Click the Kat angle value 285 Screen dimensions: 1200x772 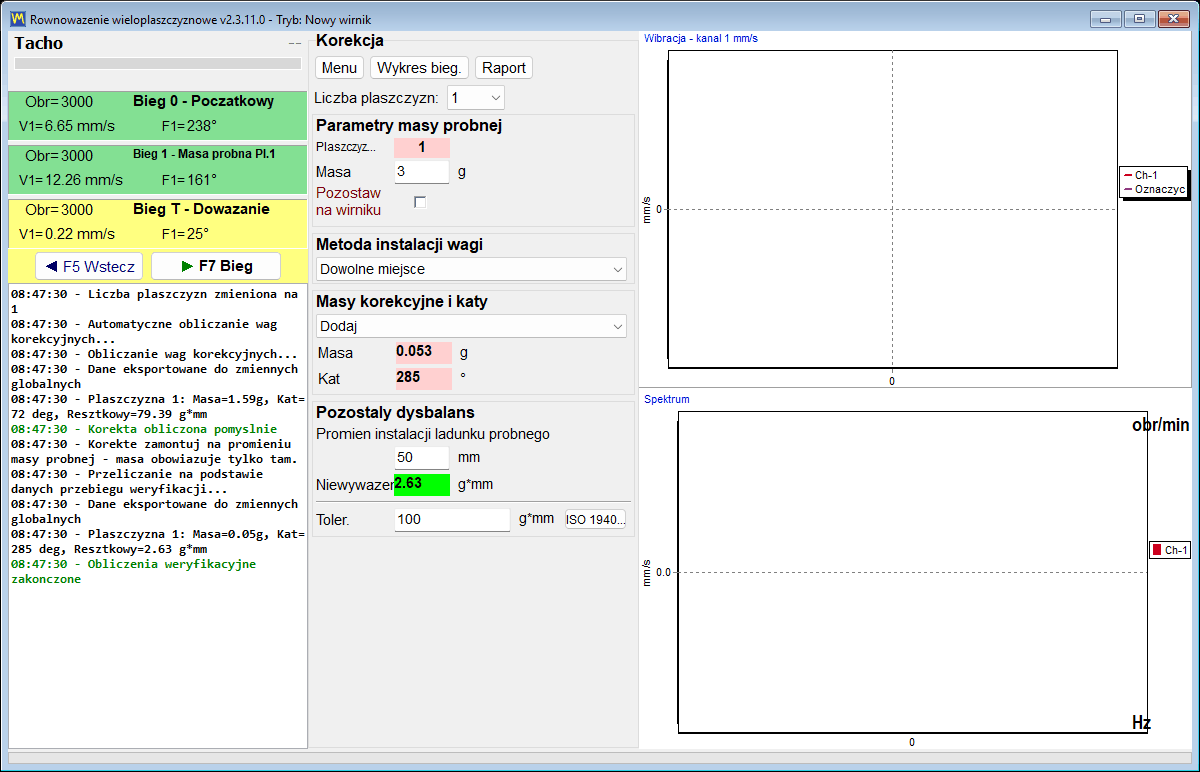[423, 379]
